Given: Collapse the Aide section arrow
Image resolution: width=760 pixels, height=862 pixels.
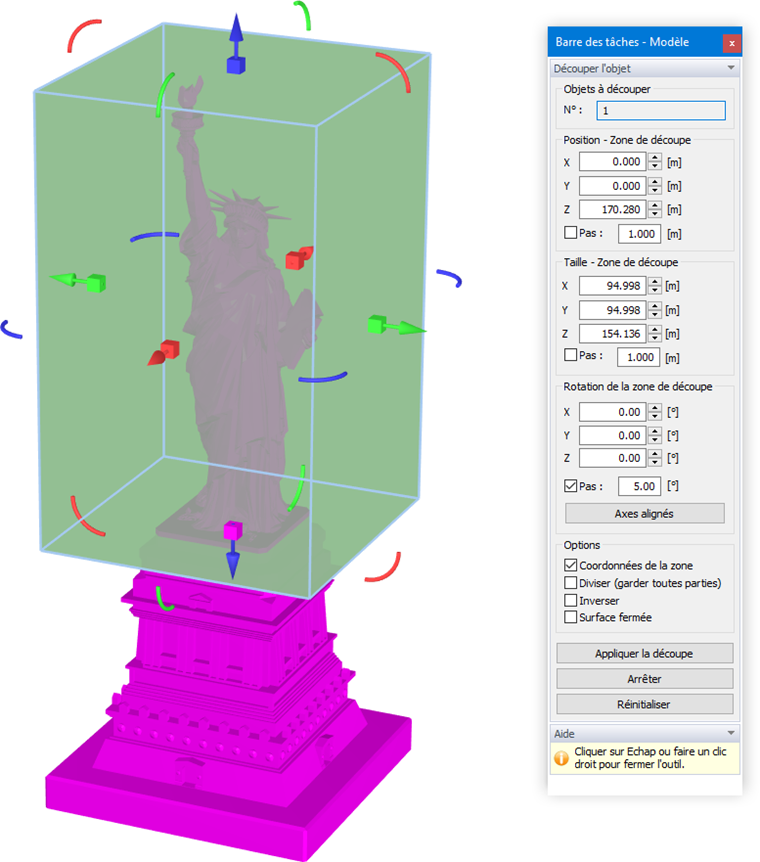Looking at the screenshot, I should [731, 733].
